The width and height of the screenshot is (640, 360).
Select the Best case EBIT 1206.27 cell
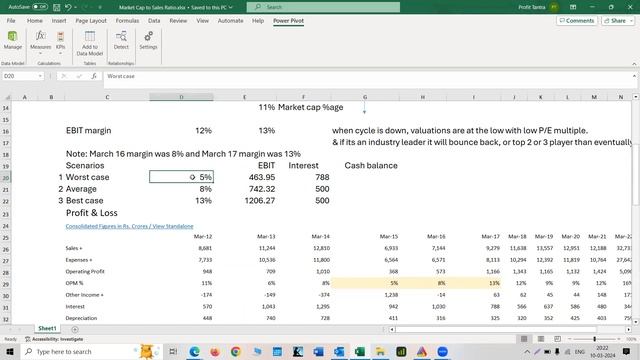pyautogui.click(x=245, y=200)
